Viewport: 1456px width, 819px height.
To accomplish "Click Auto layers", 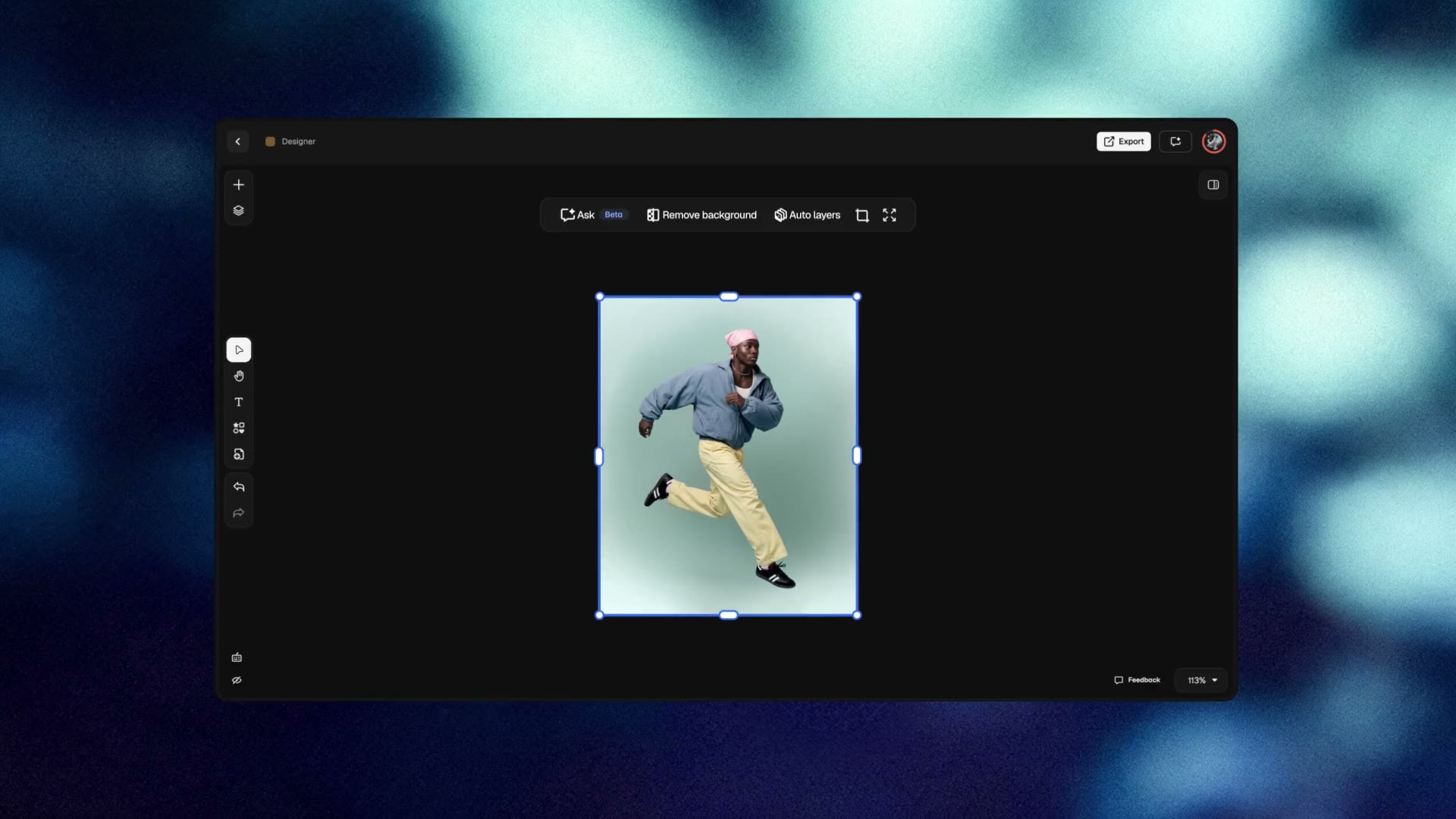I will [x=807, y=215].
